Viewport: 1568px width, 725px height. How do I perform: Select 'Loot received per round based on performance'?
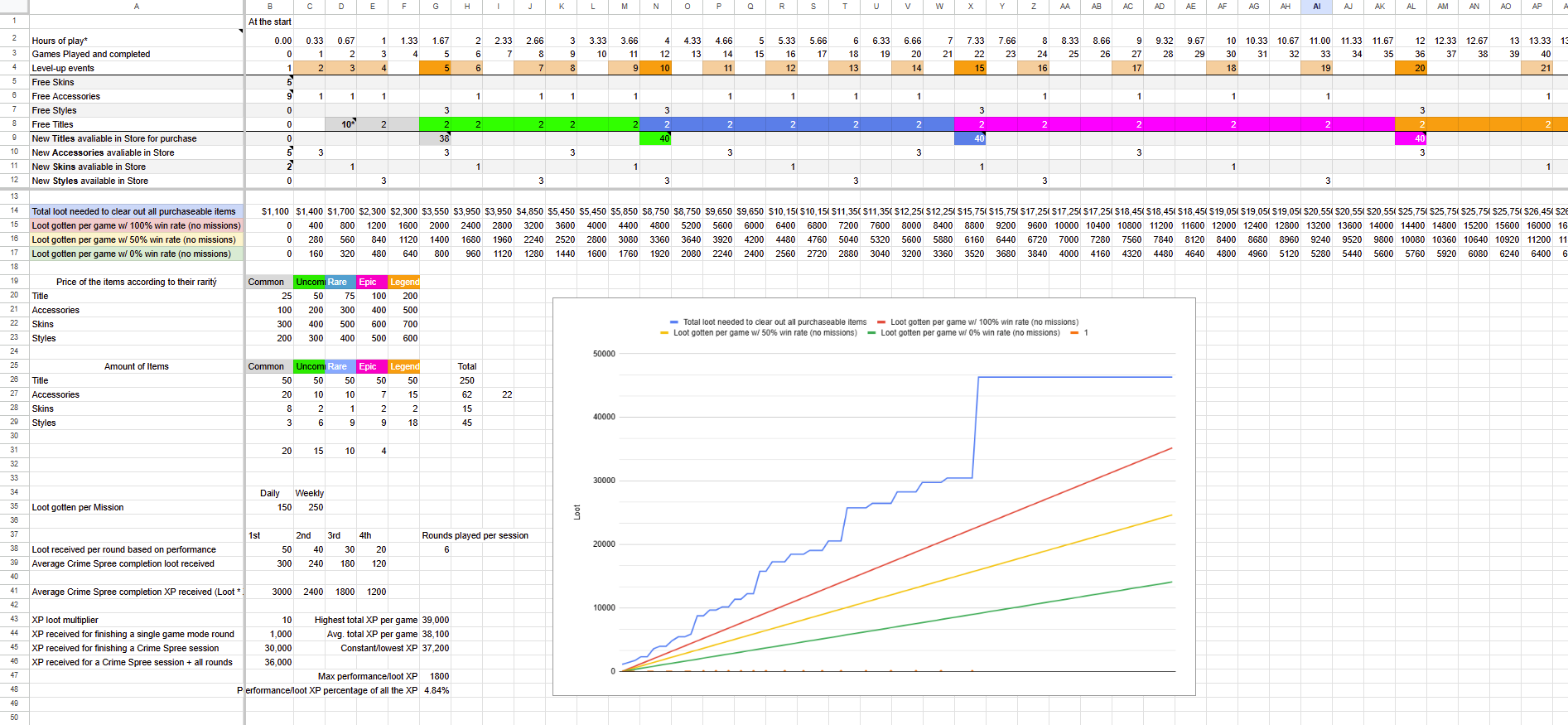point(137,549)
